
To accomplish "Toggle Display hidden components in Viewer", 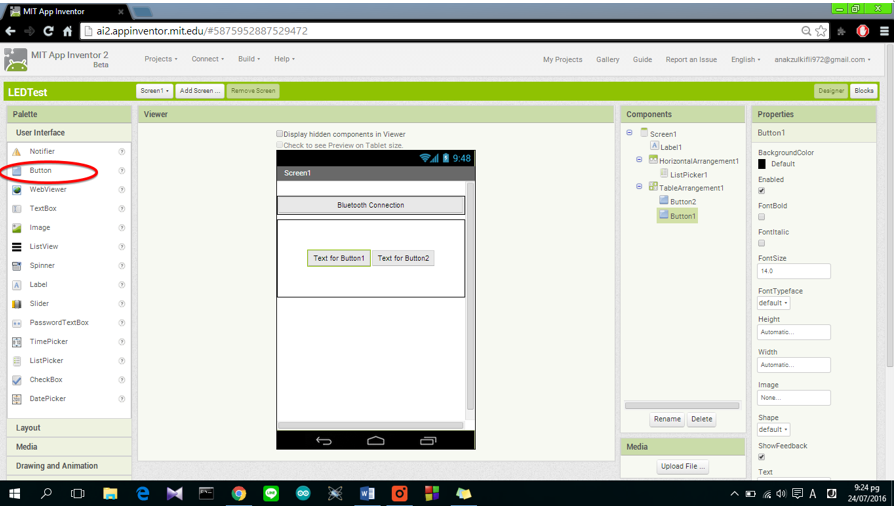I will coord(280,134).
